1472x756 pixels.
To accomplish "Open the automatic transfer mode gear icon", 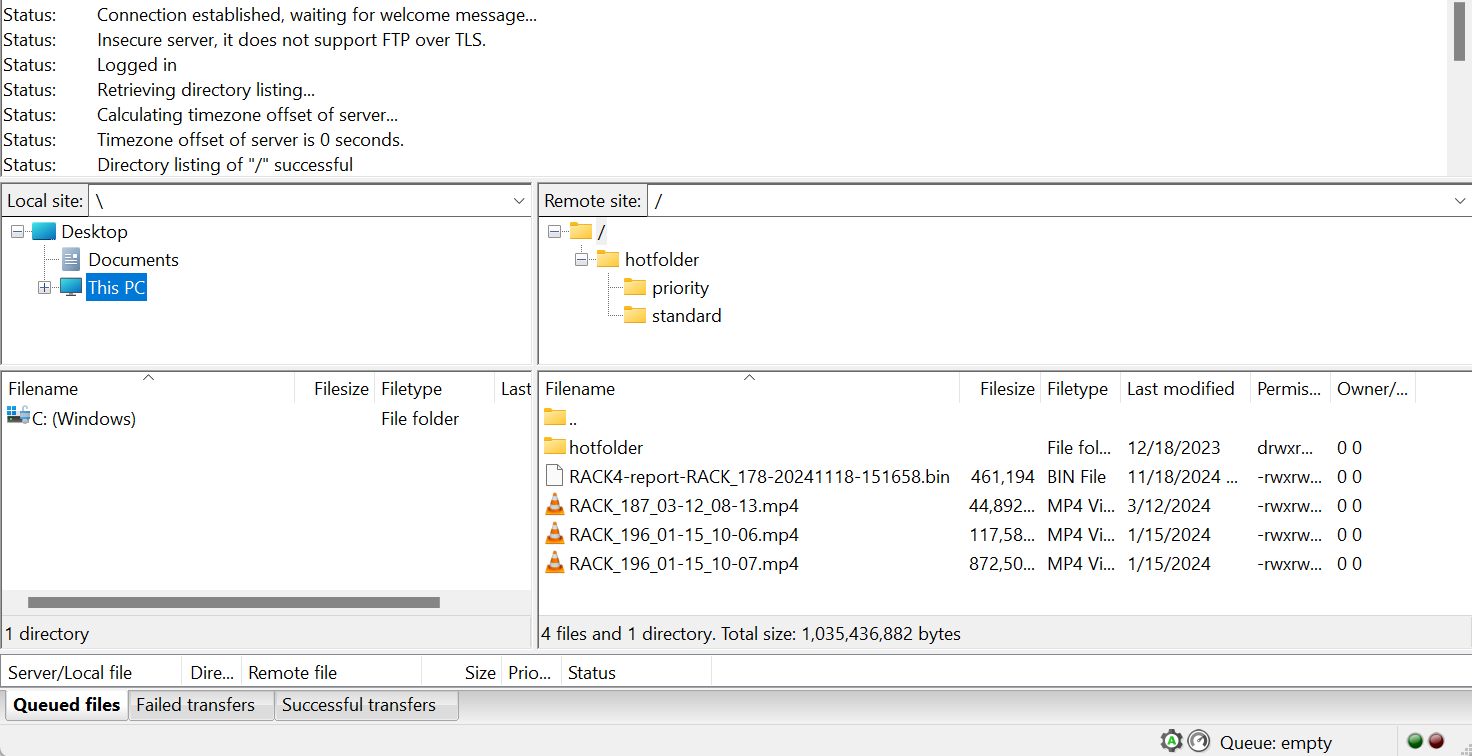I will [x=1171, y=740].
